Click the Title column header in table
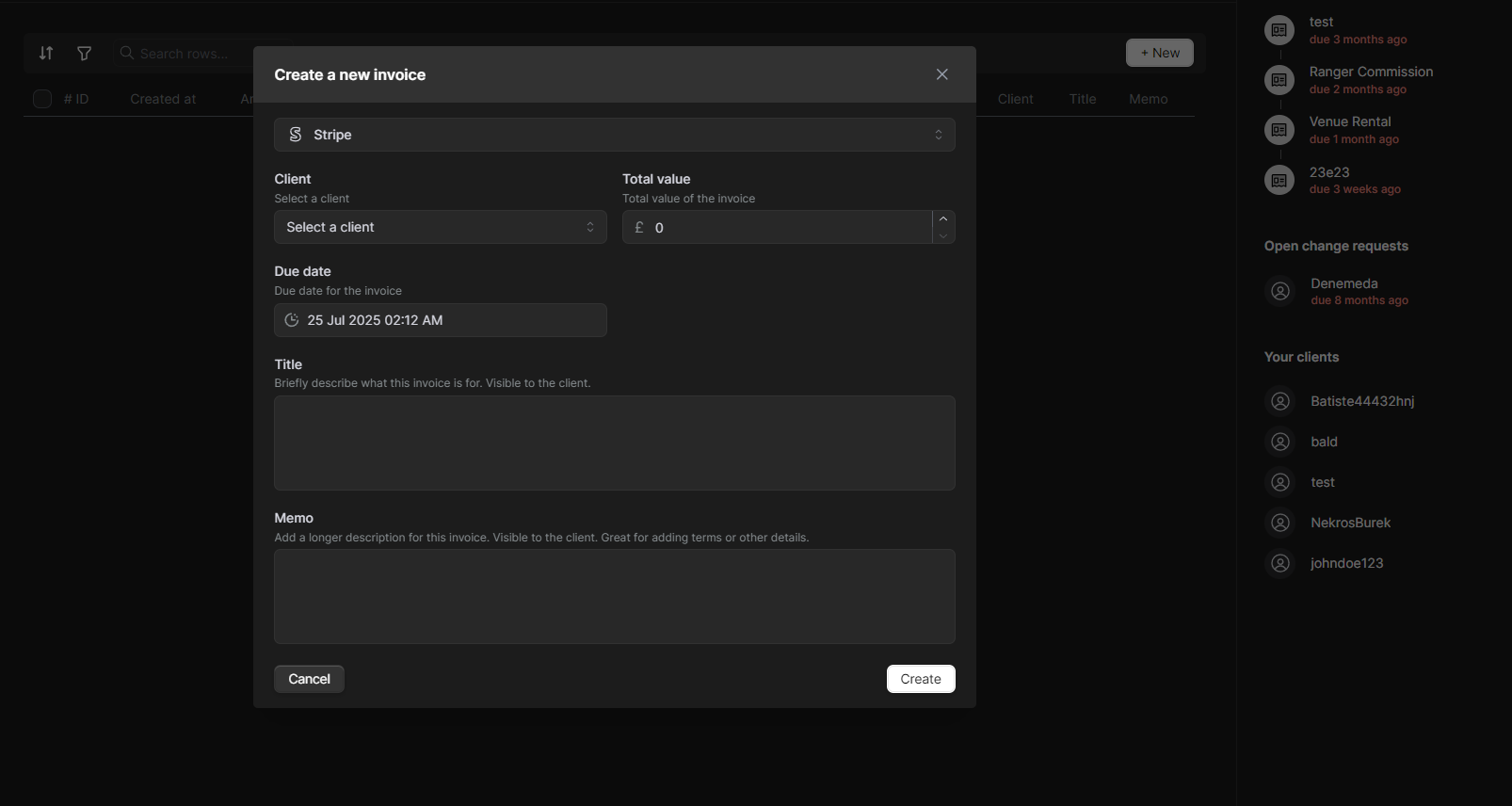This screenshot has width=1512, height=806. point(1083,99)
